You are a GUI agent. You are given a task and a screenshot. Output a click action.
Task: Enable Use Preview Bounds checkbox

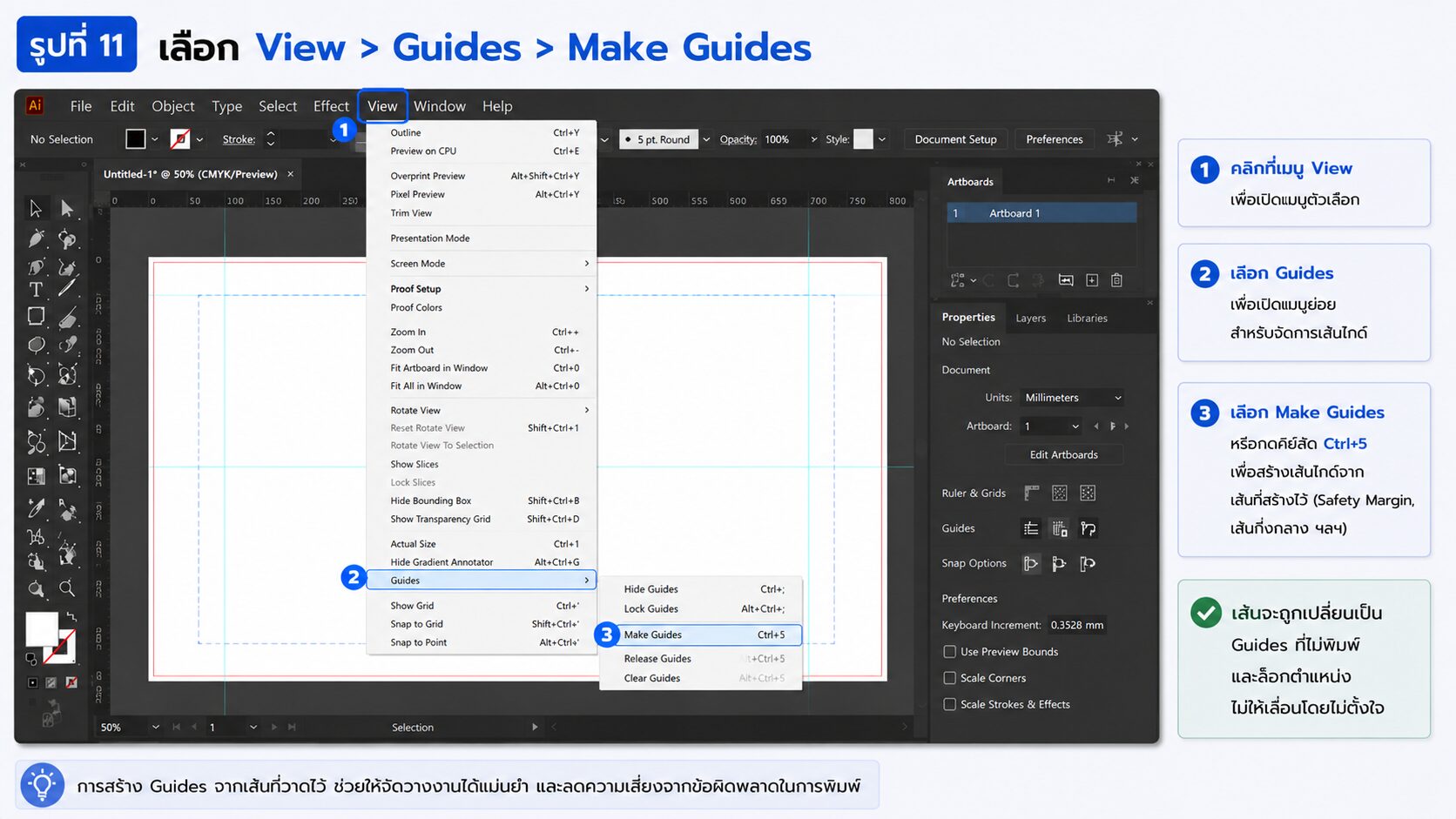tap(949, 651)
